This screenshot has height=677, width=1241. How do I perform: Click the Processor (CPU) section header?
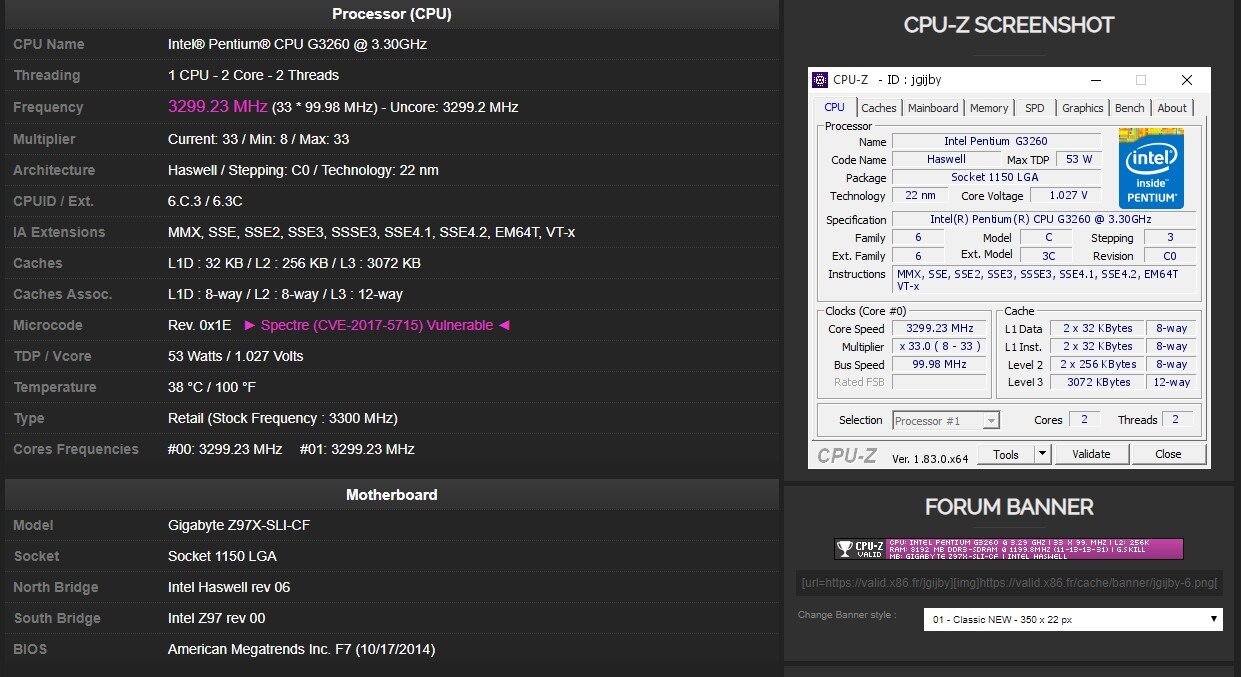[392, 14]
